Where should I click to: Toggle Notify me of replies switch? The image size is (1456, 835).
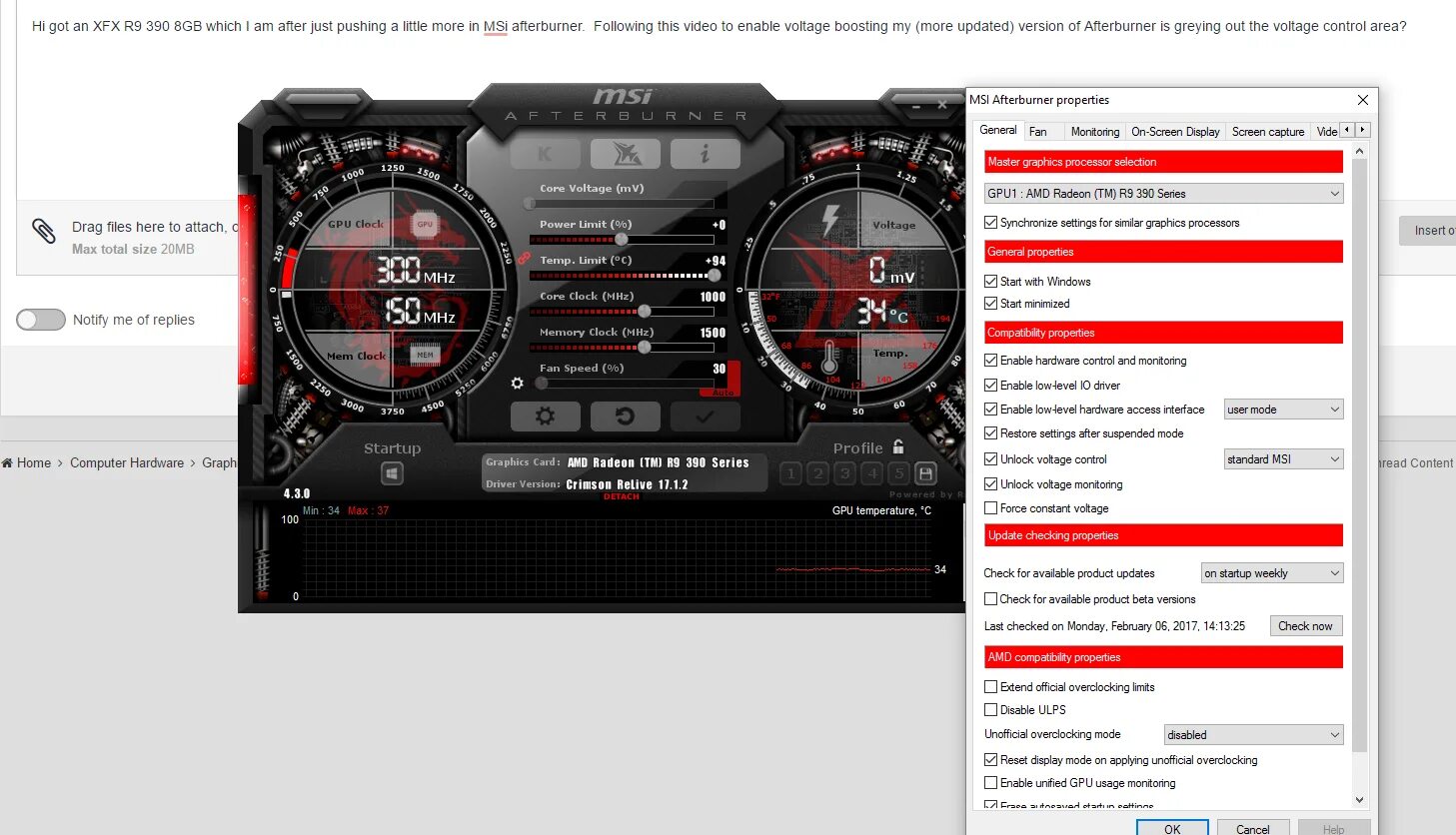click(x=41, y=320)
